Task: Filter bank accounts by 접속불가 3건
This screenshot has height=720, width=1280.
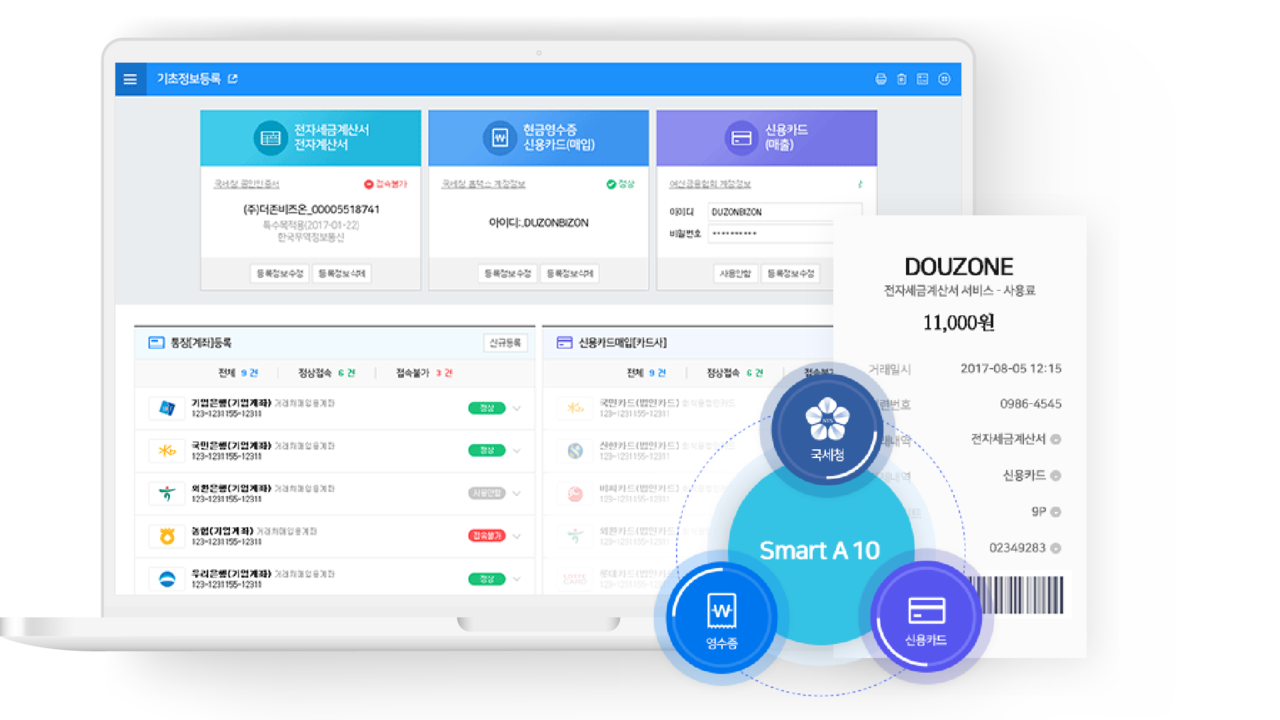Action: tap(424, 372)
